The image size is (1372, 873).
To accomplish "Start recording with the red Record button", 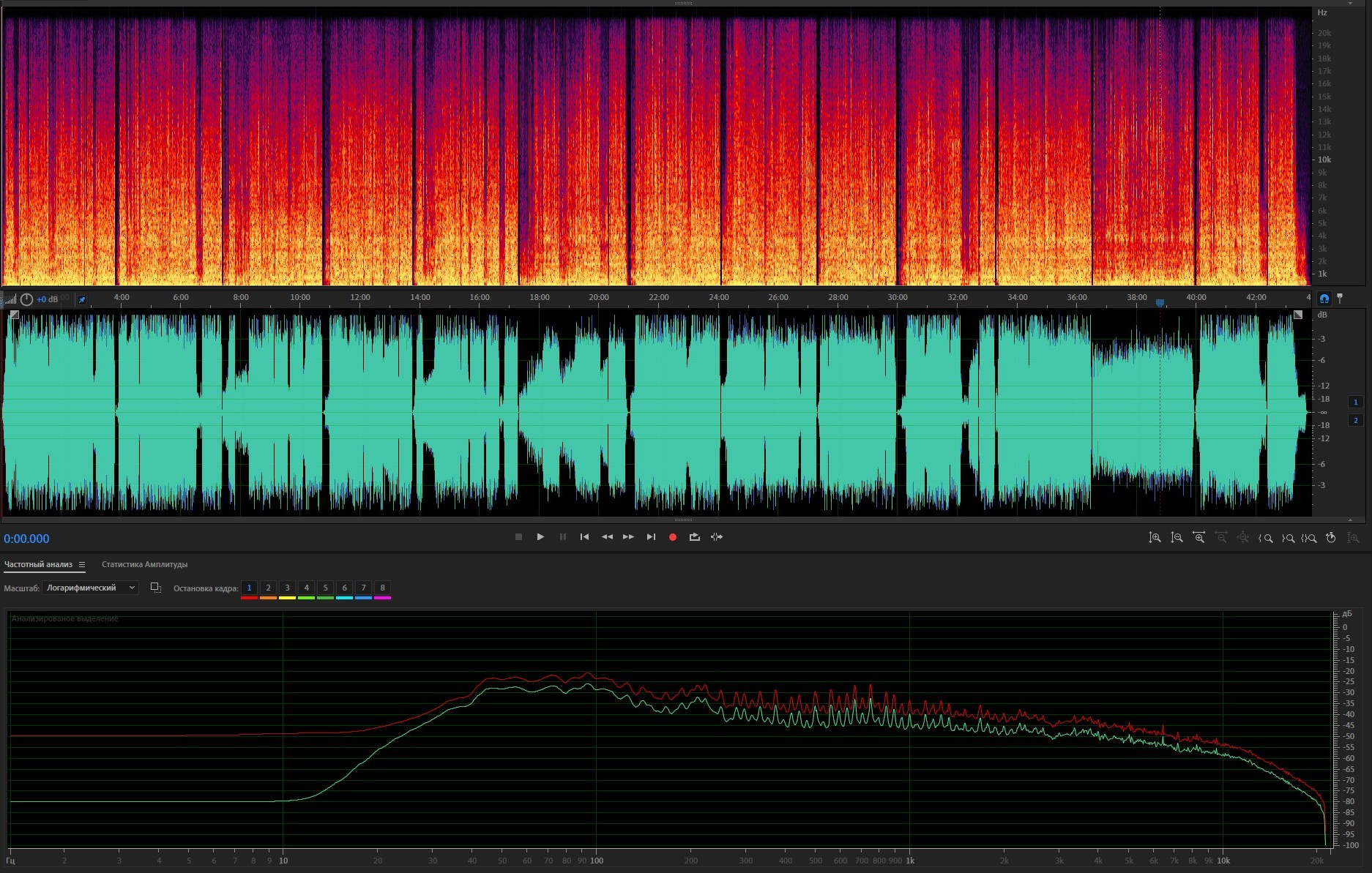I will (673, 537).
